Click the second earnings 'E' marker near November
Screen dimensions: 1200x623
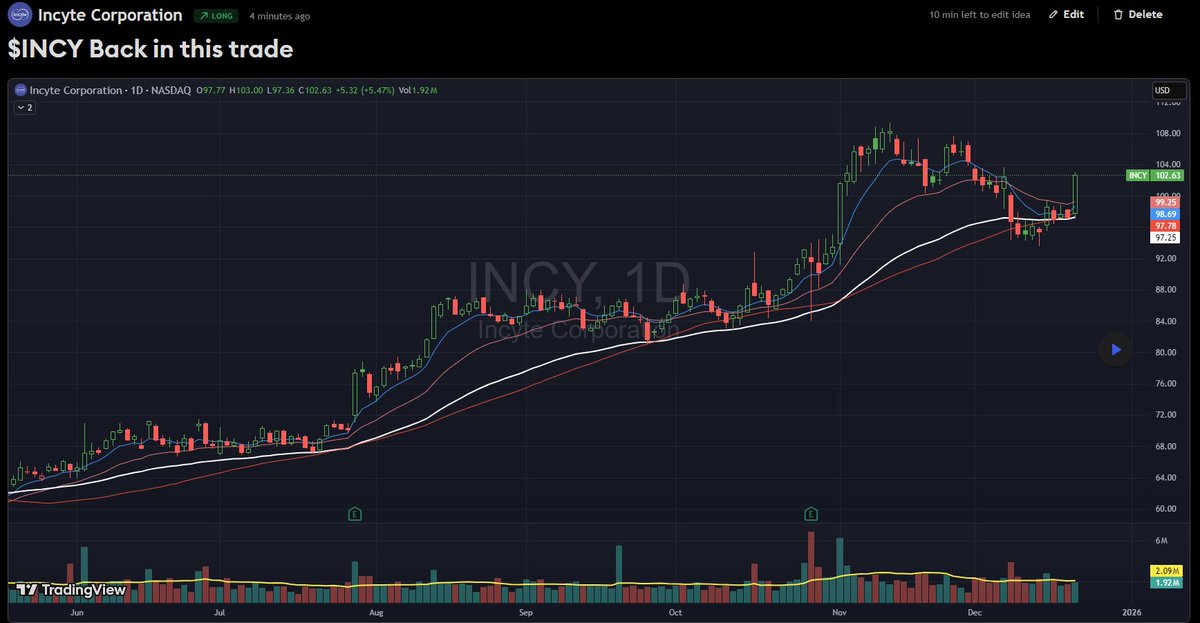[x=811, y=514]
